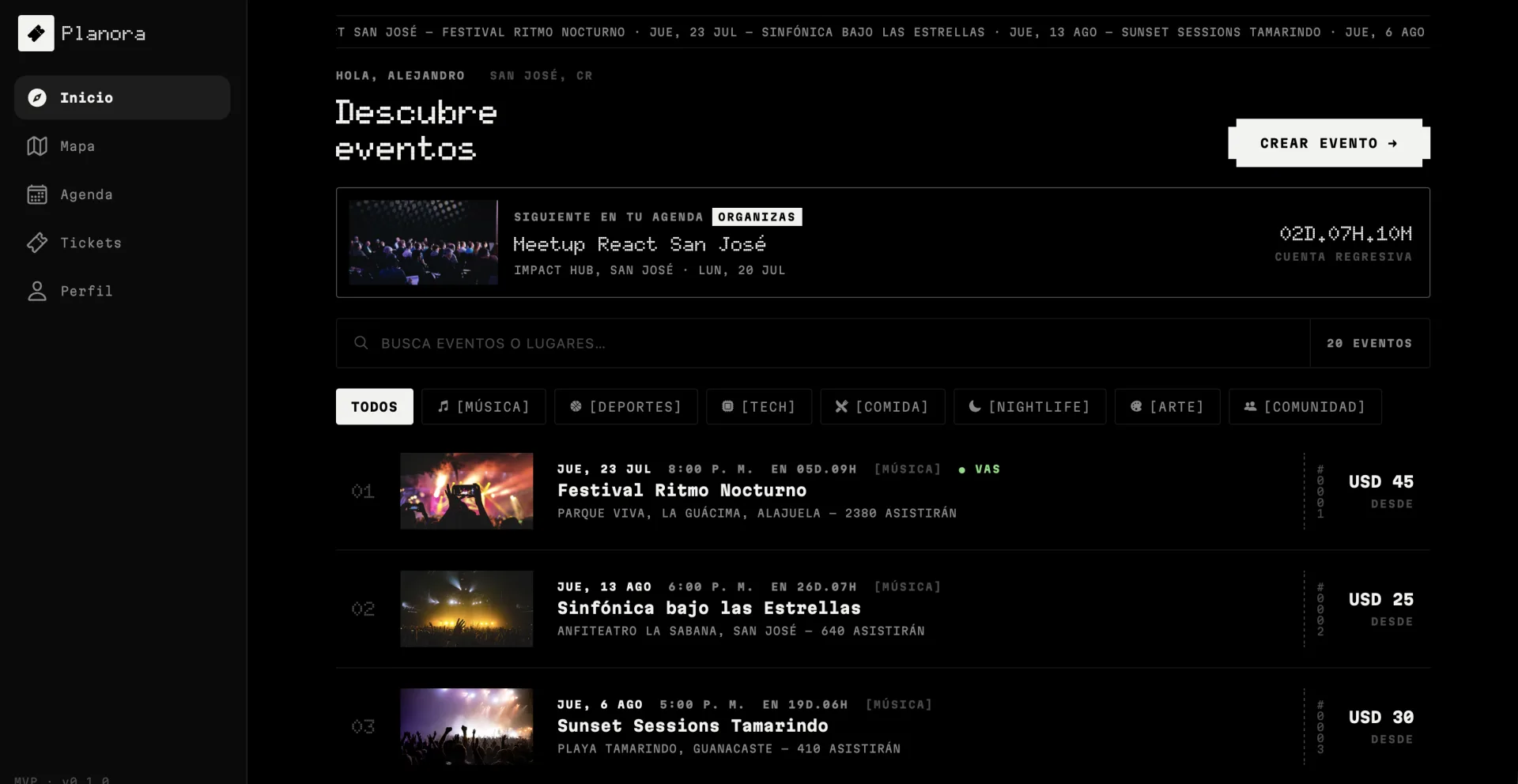Filter events by Deportes category
Viewport: 1518px width, 784px height.
tap(626, 406)
